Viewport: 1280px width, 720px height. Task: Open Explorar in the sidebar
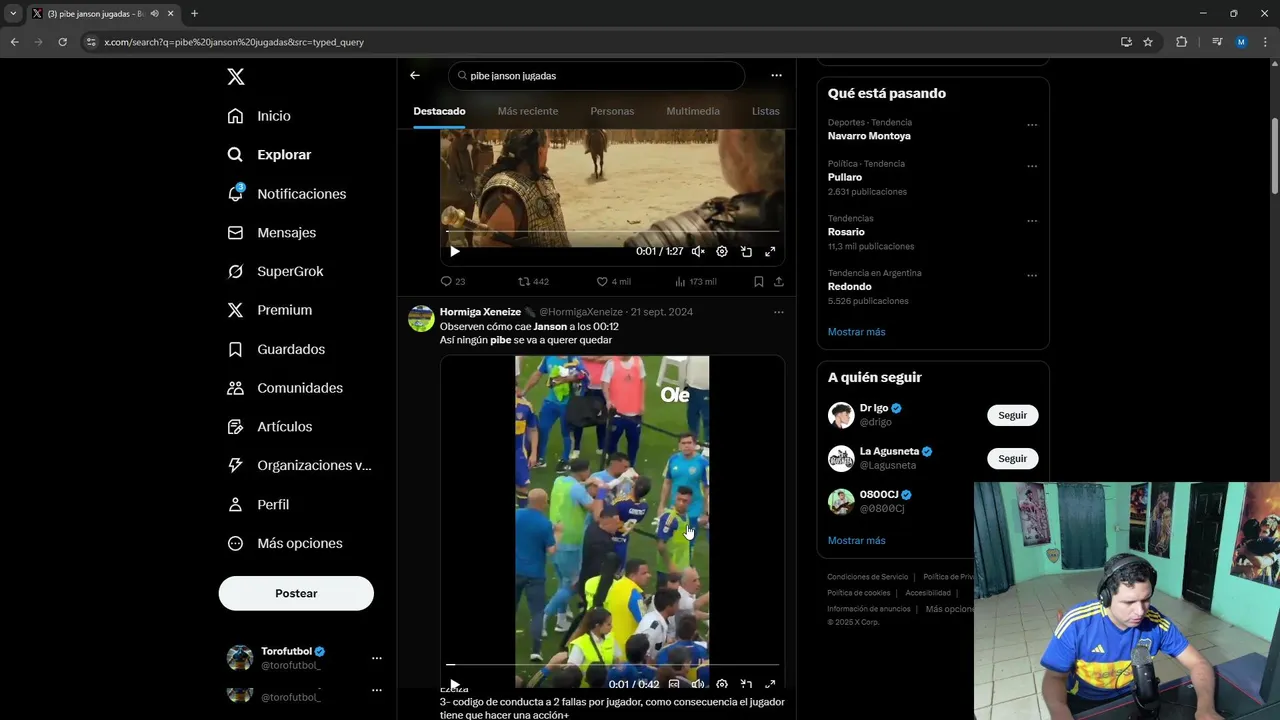269,155
